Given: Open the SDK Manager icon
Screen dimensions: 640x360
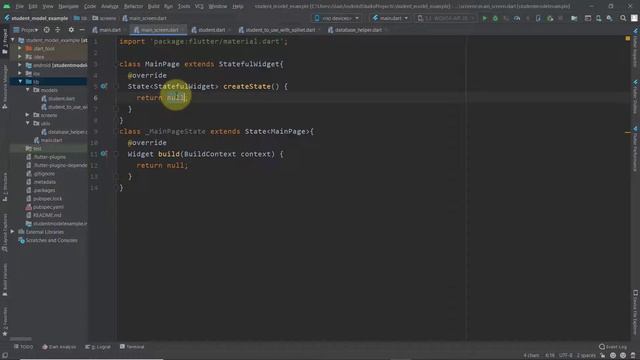Looking at the screenshot, I should click(609, 18).
